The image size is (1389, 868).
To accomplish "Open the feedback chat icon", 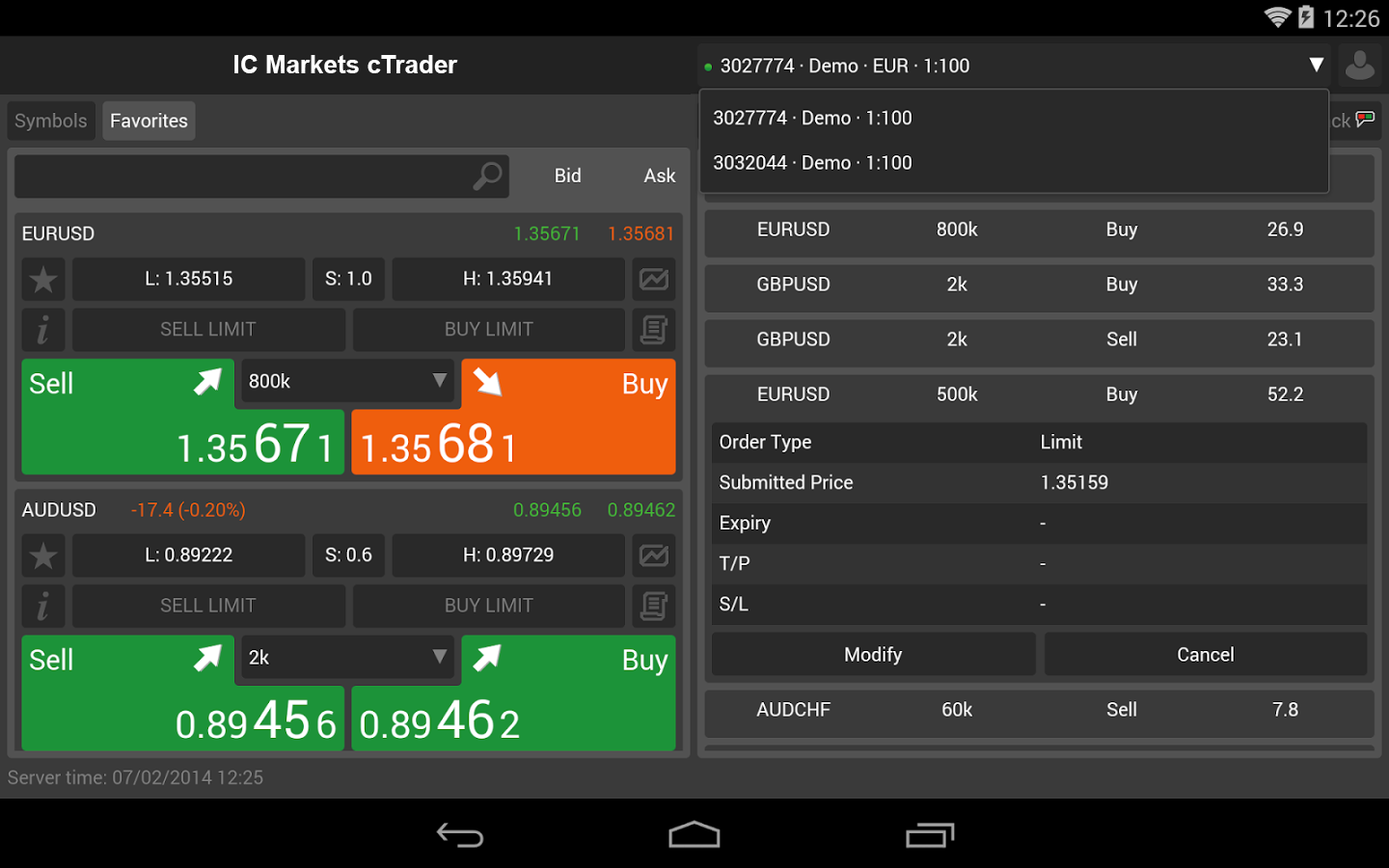I will point(1365,120).
